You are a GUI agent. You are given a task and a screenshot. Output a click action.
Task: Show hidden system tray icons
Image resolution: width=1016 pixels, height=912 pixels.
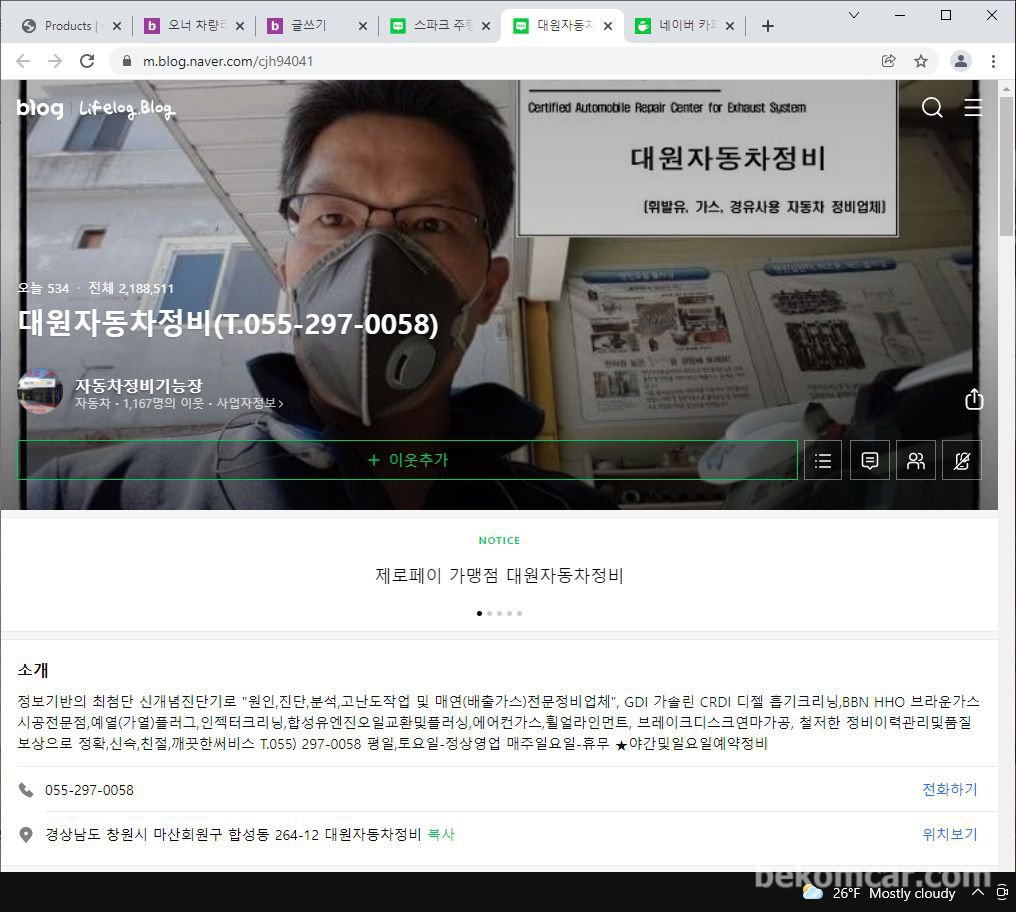[x=978, y=893]
